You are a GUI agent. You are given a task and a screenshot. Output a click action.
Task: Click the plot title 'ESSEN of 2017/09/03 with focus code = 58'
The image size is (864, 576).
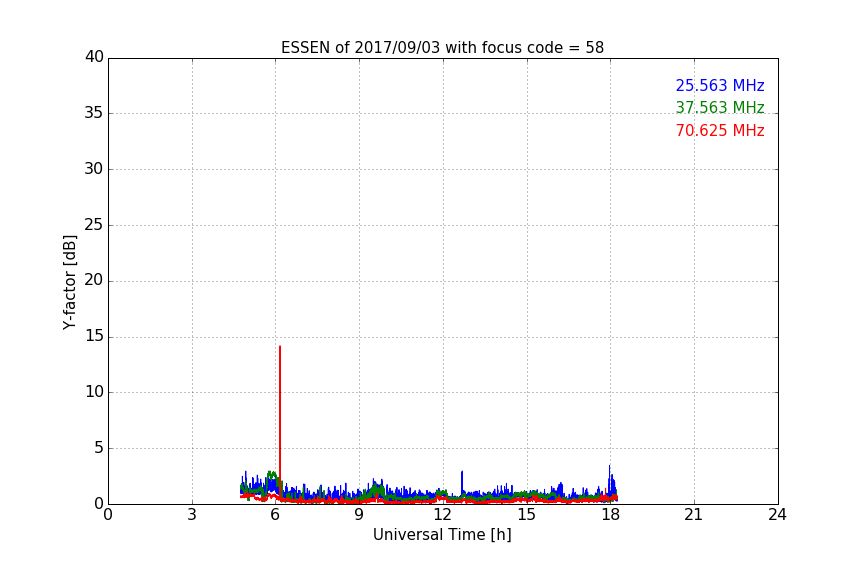(442, 48)
